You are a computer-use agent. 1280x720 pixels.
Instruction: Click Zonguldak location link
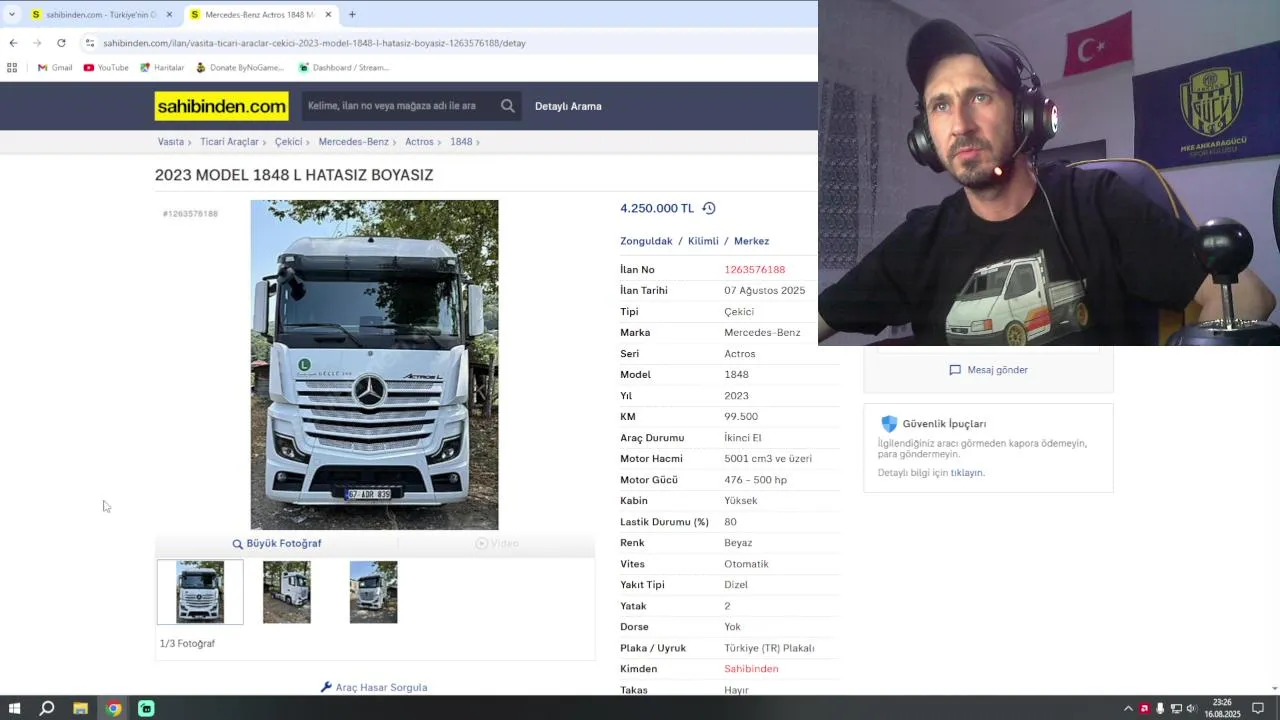(x=646, y=241)
